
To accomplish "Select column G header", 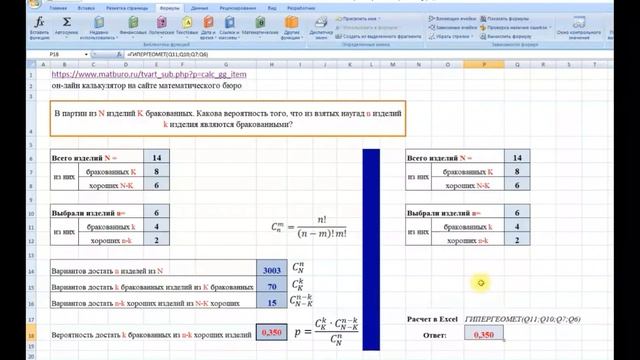I will click(x=226, y=64).
